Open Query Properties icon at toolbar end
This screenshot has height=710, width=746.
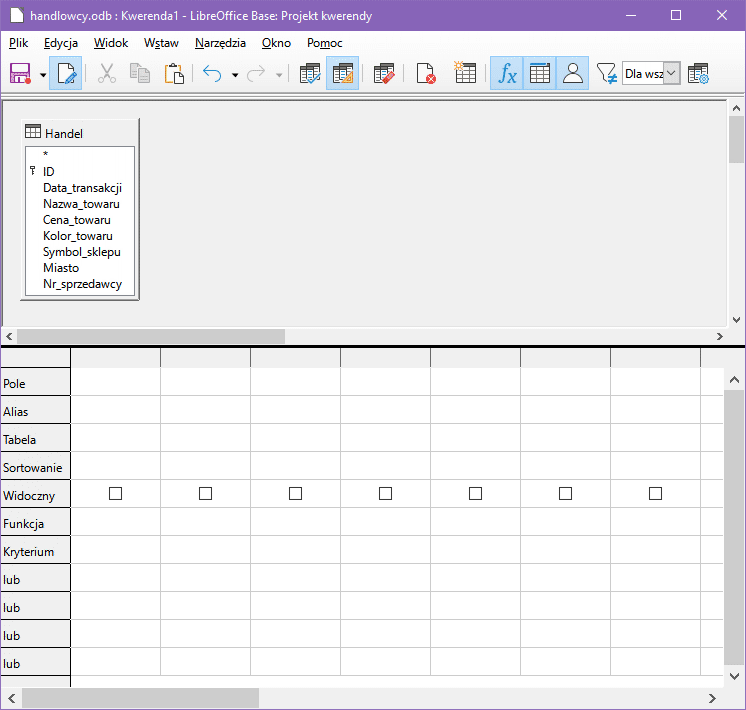click(x=698, y=74)
